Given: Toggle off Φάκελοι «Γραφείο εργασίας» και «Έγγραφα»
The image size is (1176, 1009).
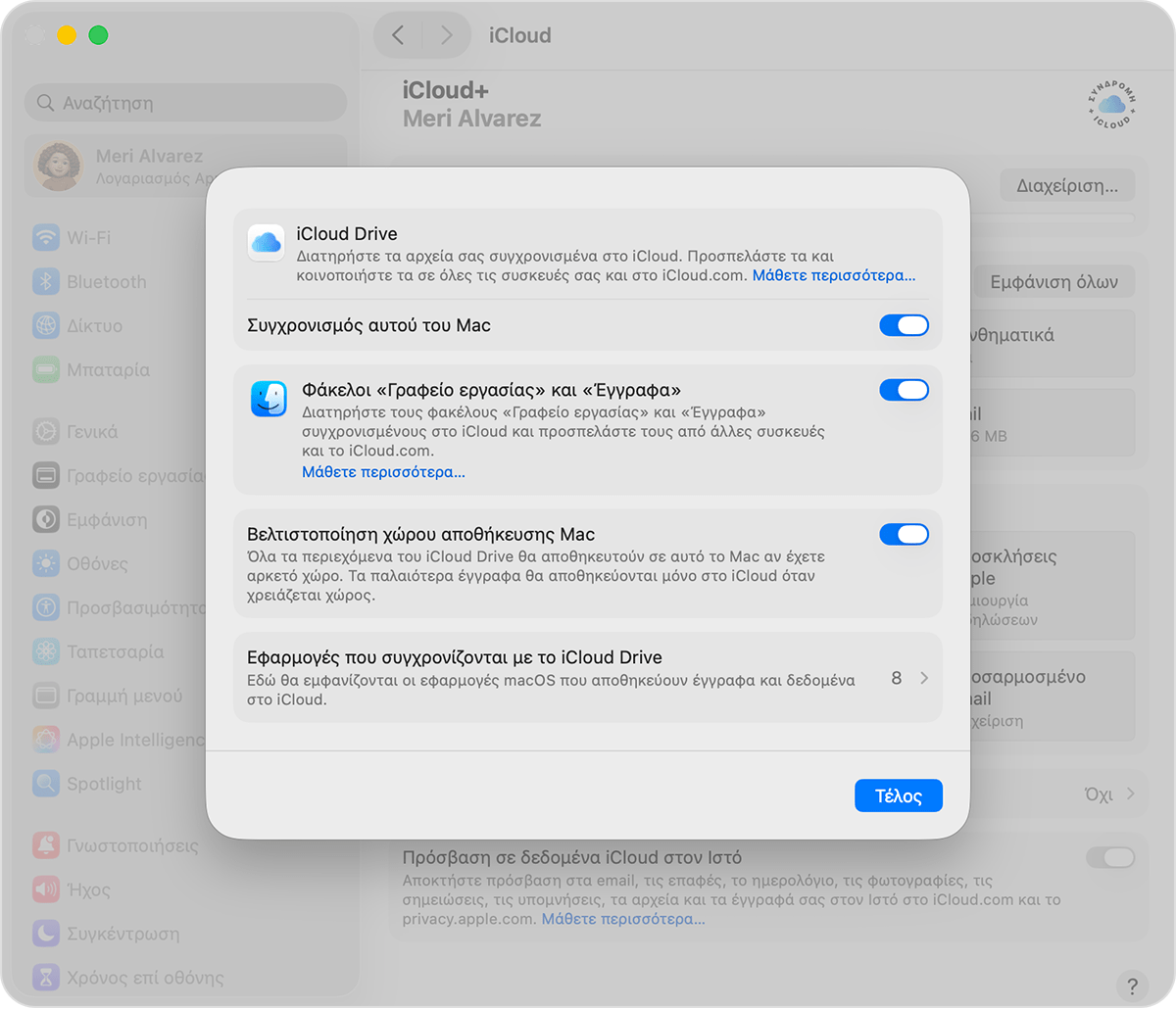Looking at the screenshot, I should [904, 389].
